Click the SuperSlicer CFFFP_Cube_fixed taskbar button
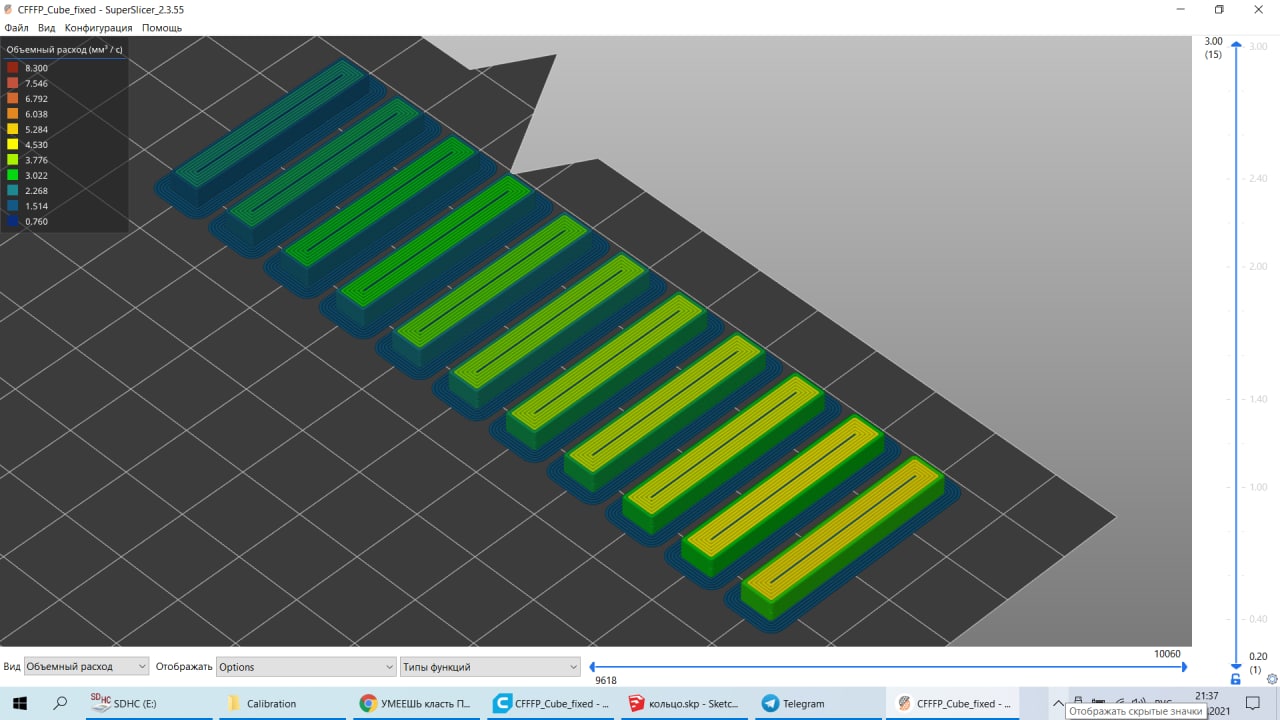Viewport: 1280px width, 720px height. 952,703
